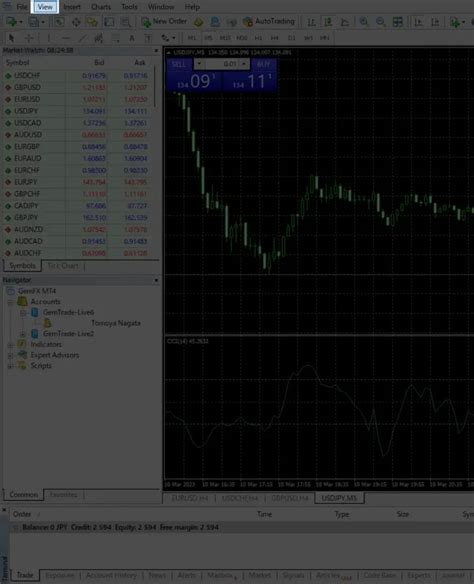Click the New Order button
The width and height of the screenshot is (474, 584).
tap(164, 22)
